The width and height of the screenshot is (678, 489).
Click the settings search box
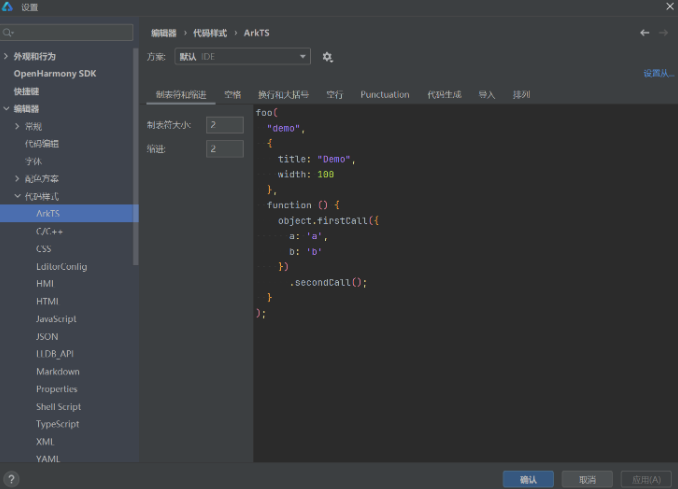(67, 32)
